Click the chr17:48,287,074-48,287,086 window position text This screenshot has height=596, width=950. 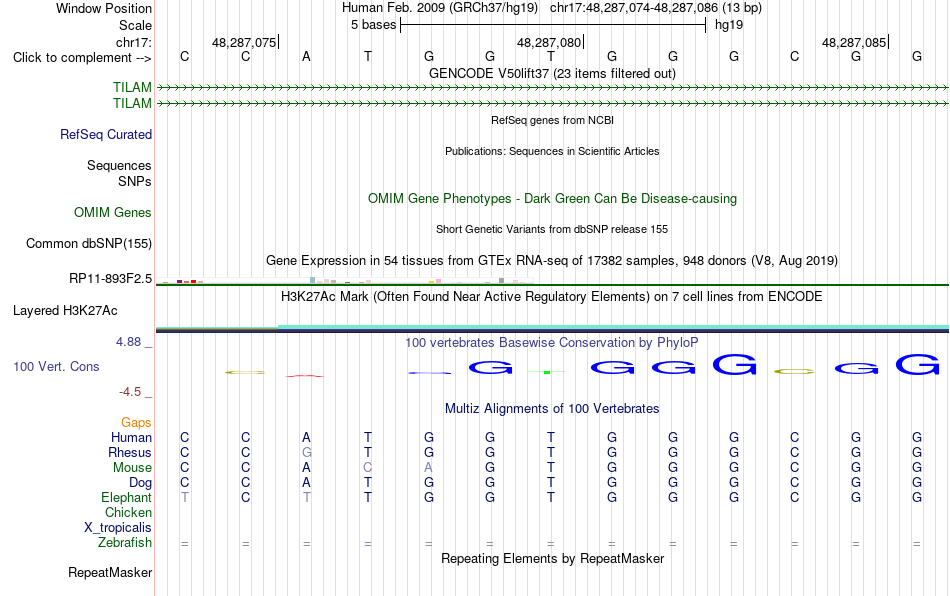coord(634,8)
